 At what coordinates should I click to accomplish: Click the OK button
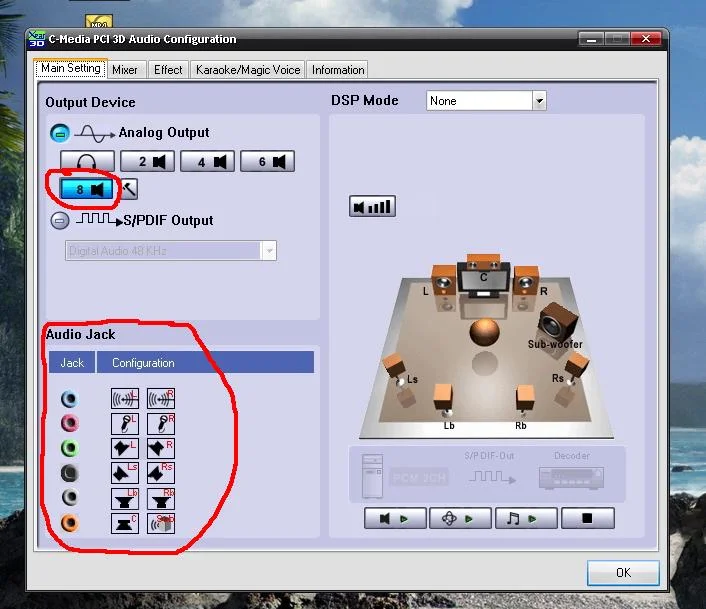pos(623,573)
